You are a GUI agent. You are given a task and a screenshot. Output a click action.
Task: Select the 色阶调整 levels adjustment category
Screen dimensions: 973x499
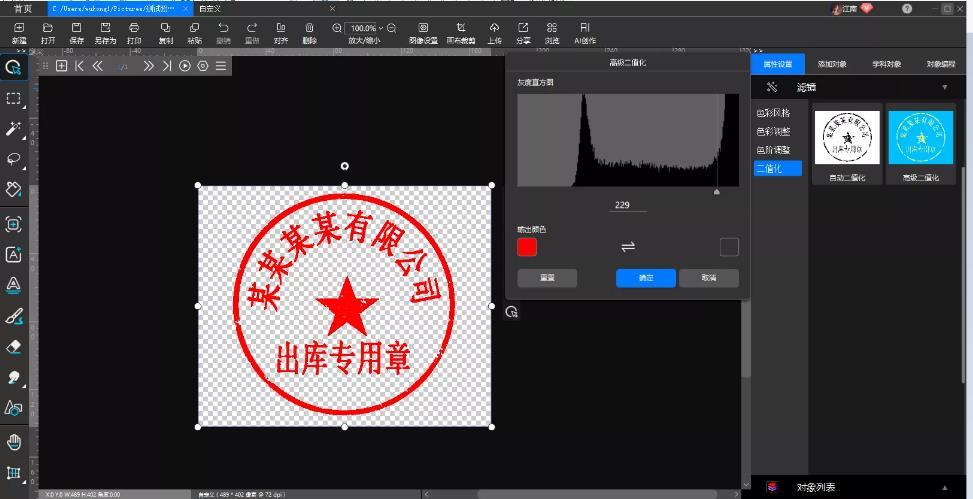(773, 150)
